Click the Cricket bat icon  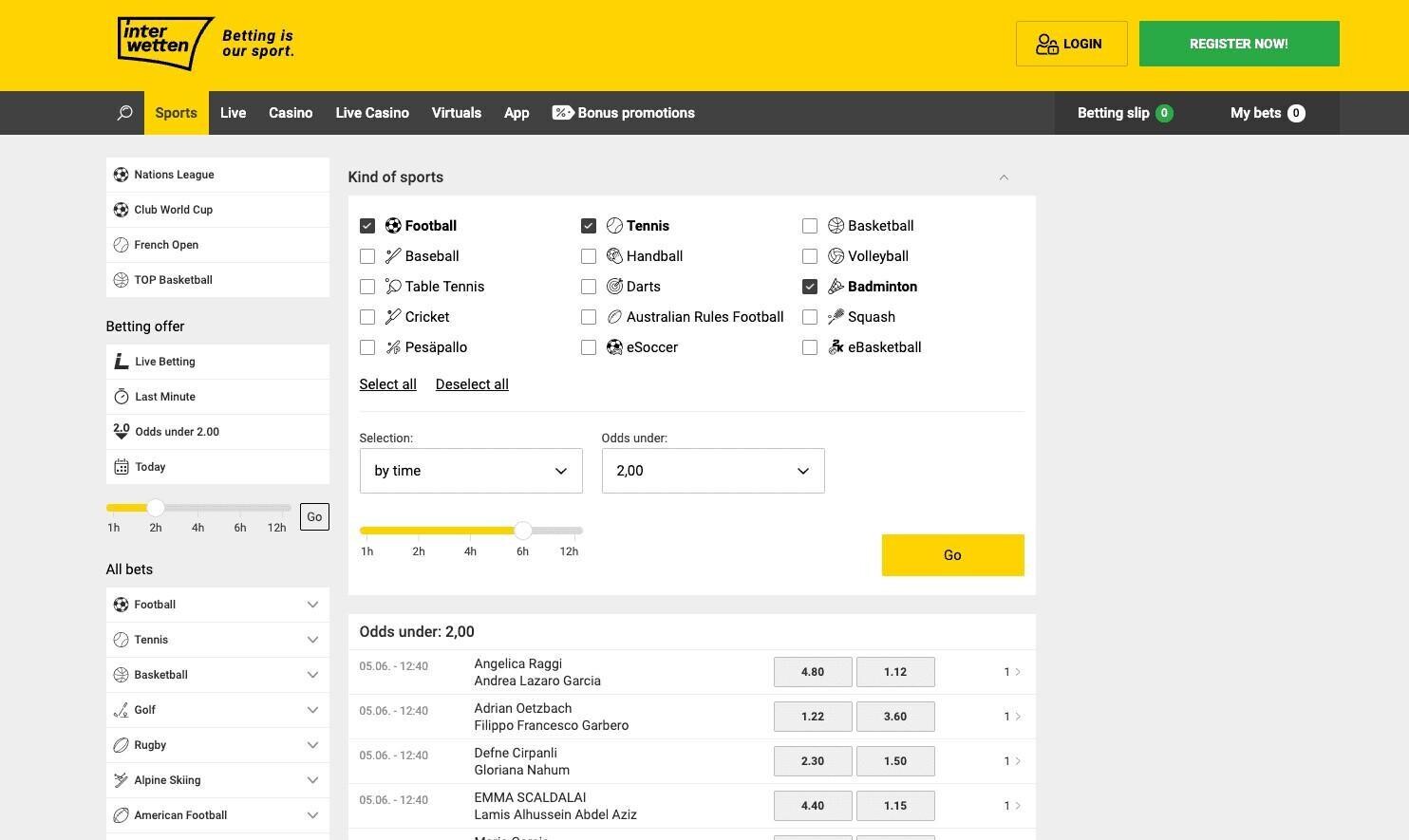pyautogui.click(x=393, y=317)
